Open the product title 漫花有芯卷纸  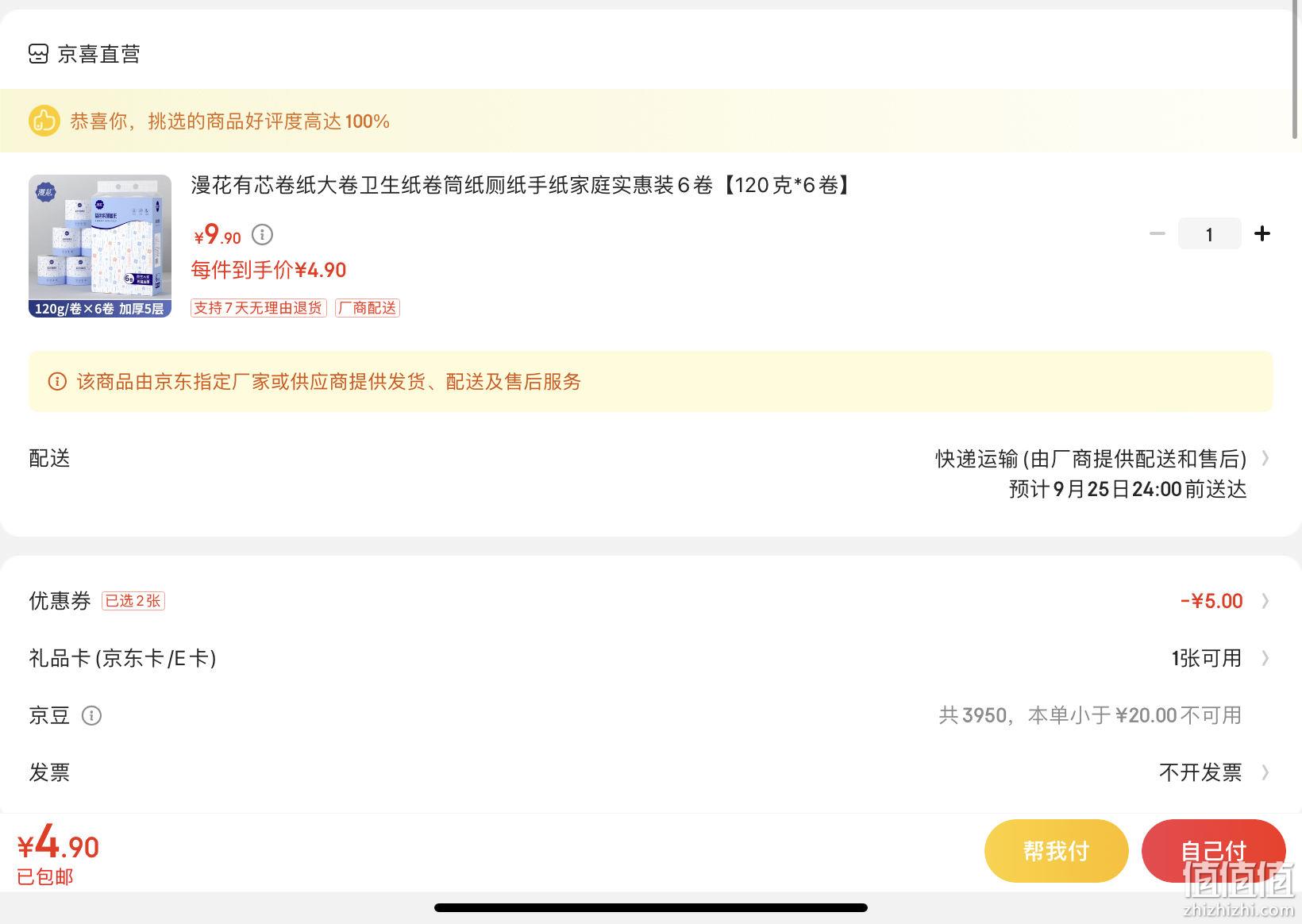point(522,185)
